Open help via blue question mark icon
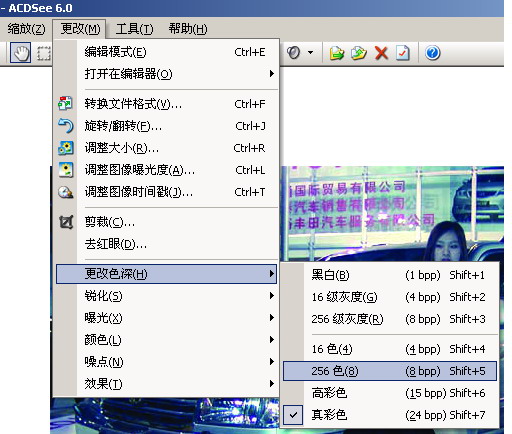The image size is (512, 434). tap(432, 53)
